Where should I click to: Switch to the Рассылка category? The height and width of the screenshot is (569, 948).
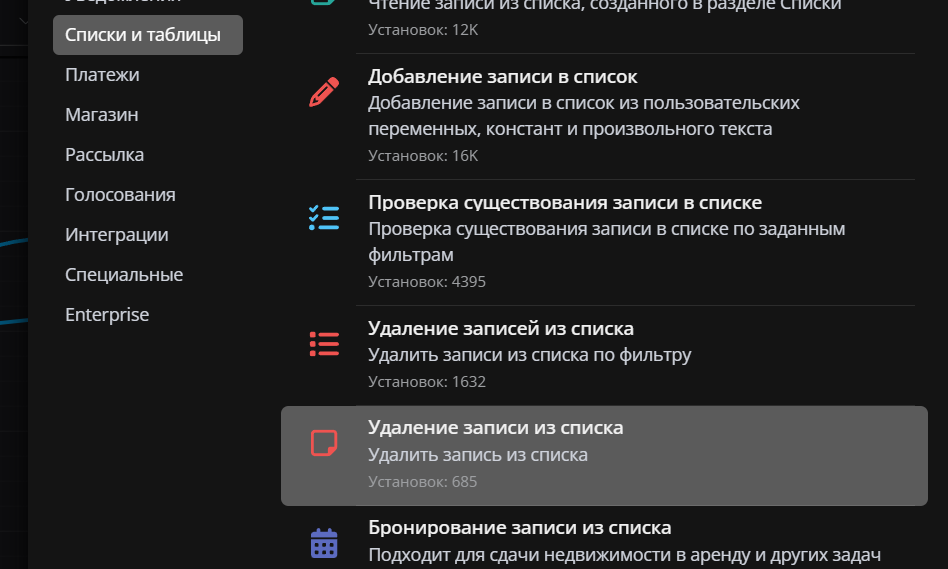[x=104, y=155]
